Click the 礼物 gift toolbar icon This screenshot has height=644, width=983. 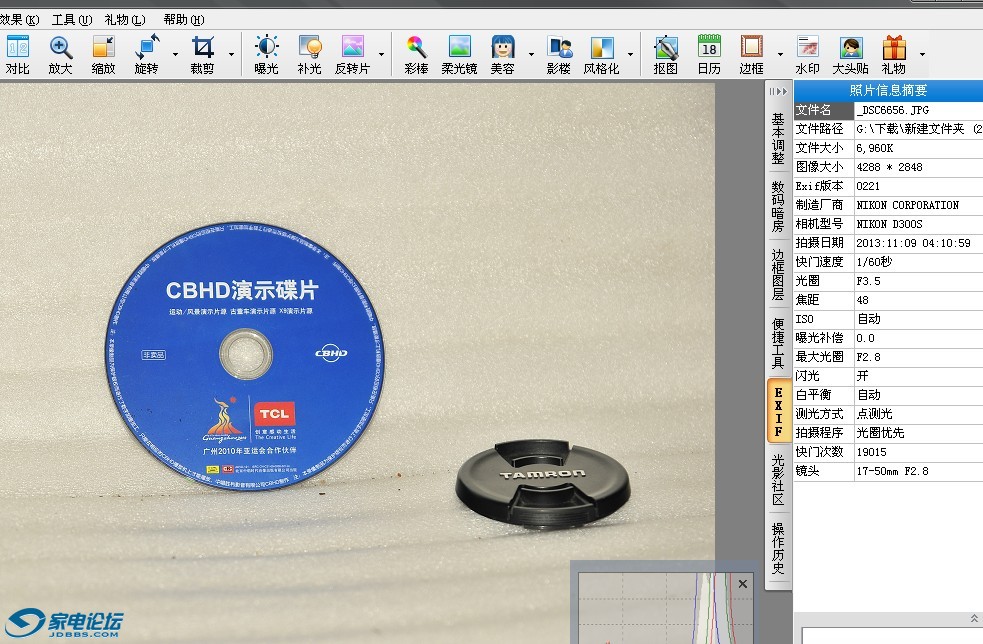point(894,55)
